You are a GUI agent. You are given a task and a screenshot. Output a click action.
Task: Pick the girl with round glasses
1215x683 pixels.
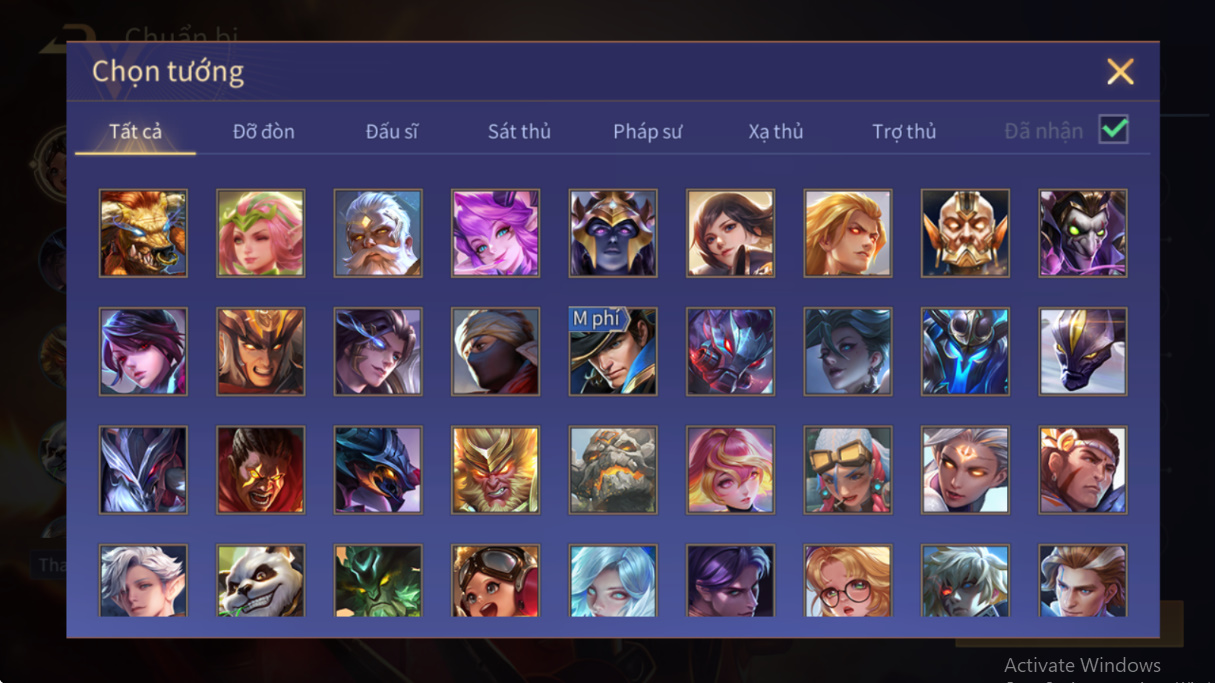(848, 581)
